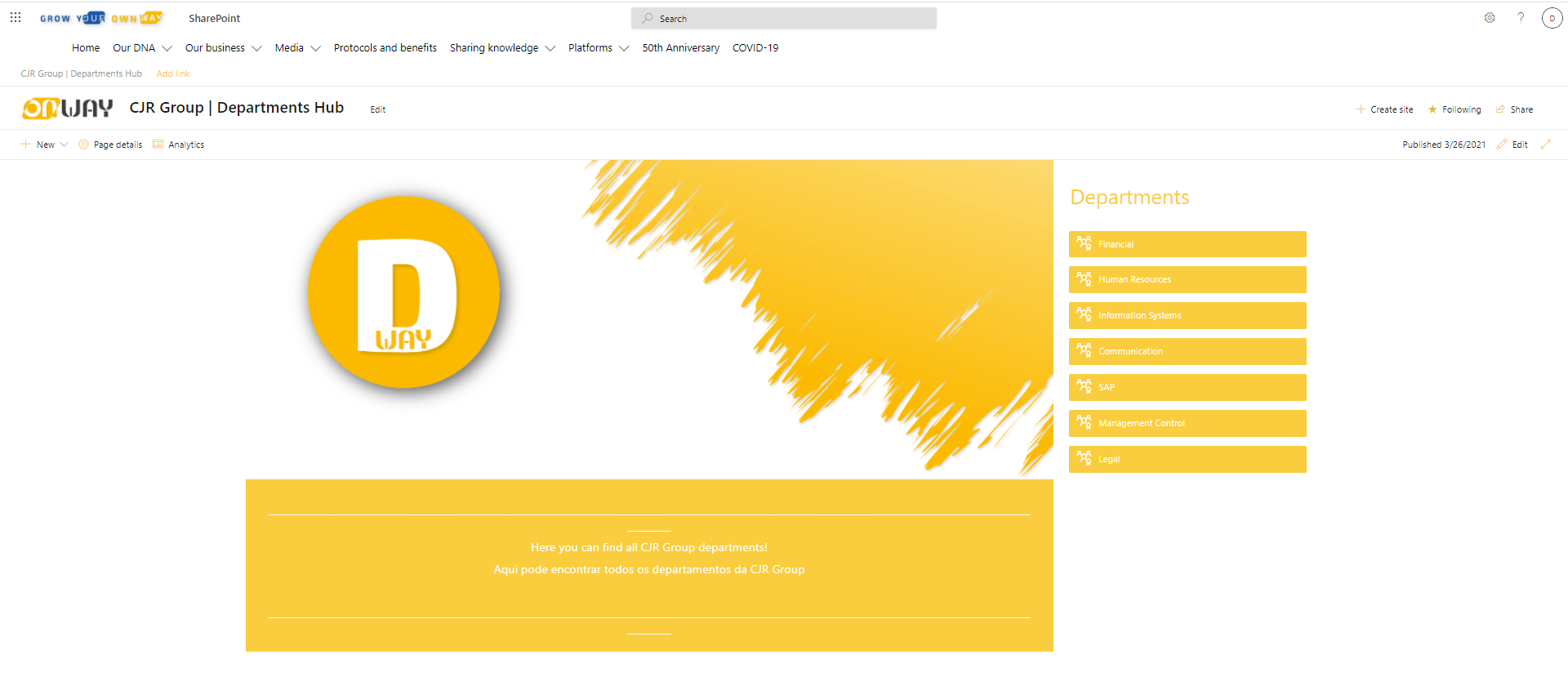Image resolution: width=1568 pixels, height=690 pixels.
Task: Click the Legal people icon
Action: tap(1084, 459)
